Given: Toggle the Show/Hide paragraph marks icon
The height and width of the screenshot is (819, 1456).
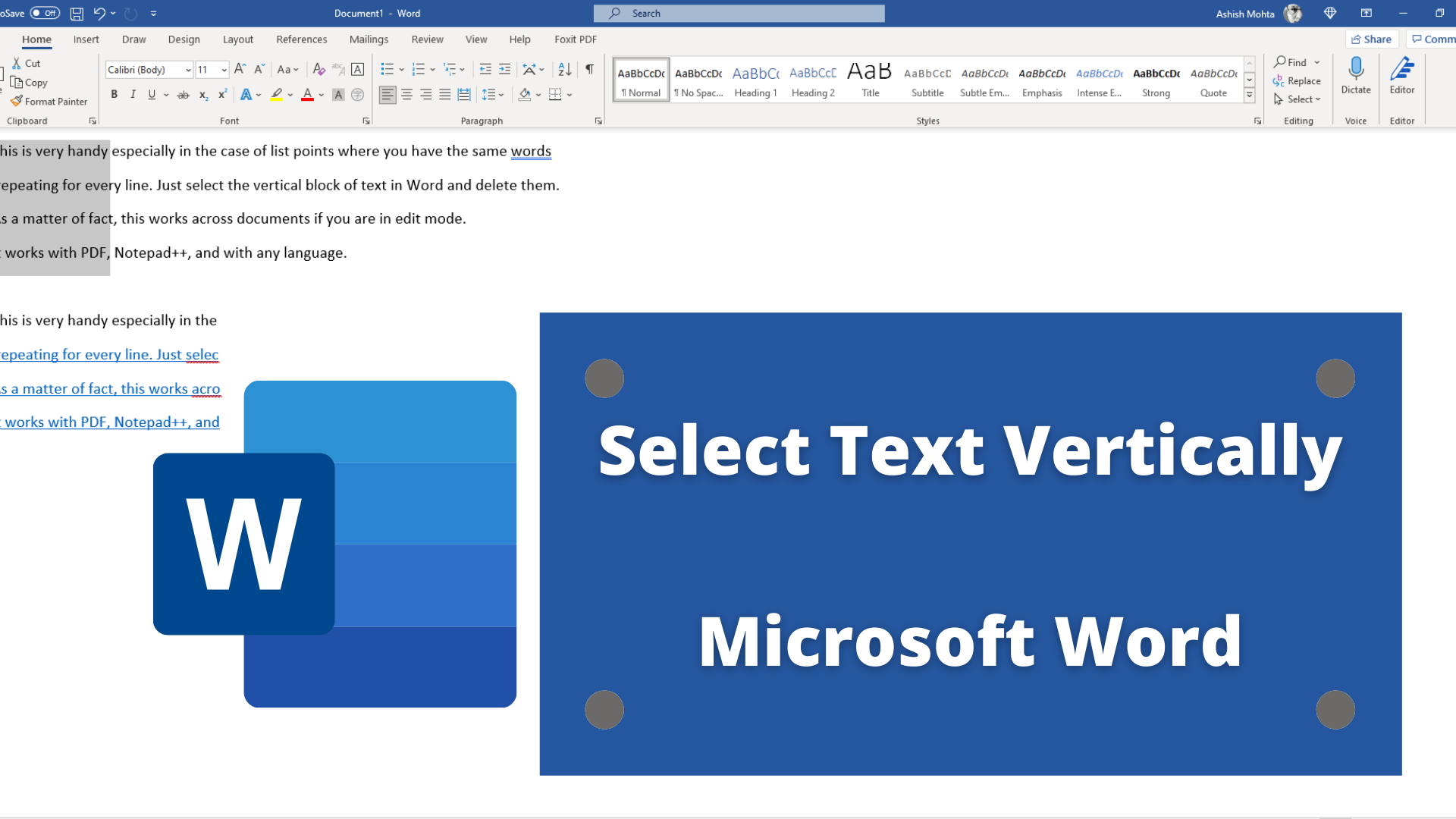Looking at the screenshot, I should coord(591,69).
